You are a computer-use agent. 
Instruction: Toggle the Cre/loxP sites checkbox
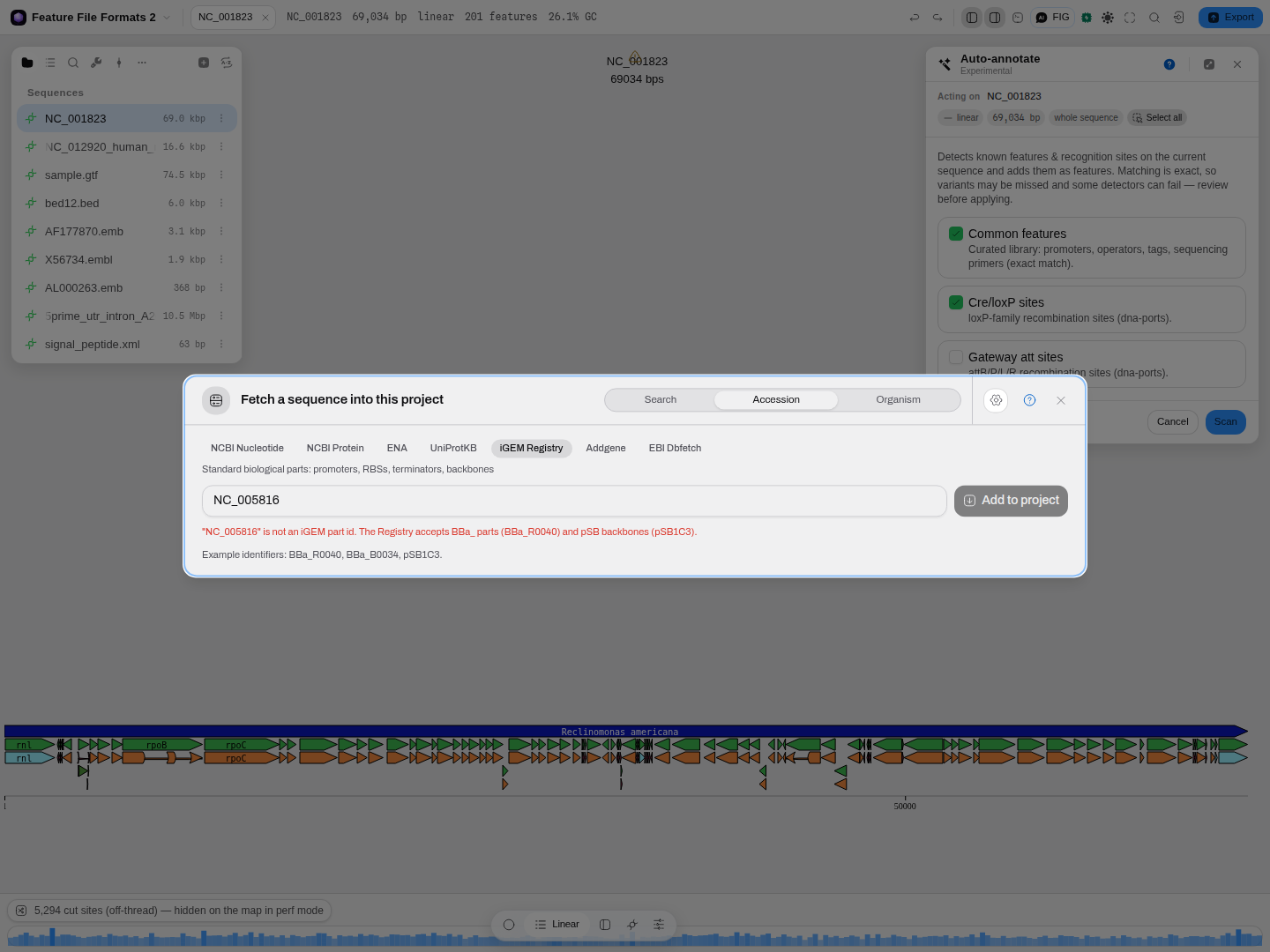click(956, 302)
